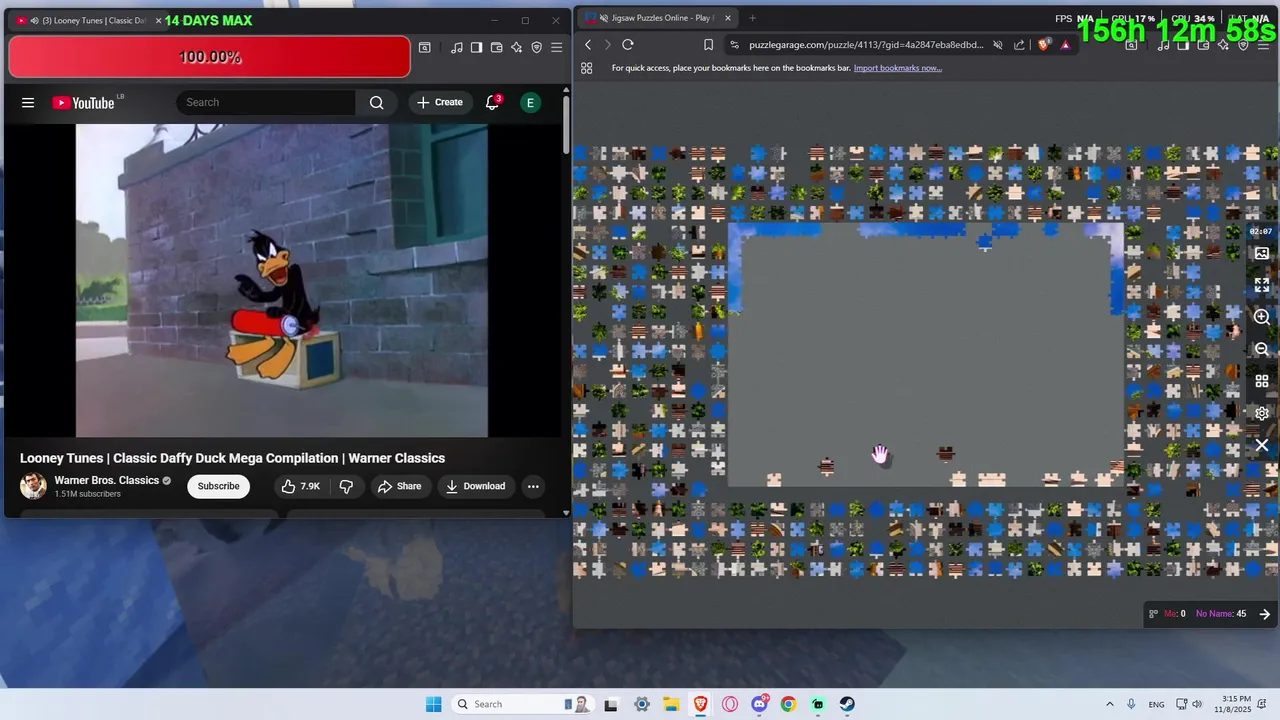
Task: Open File Explorer from taskbar
Action: [671, 704]
